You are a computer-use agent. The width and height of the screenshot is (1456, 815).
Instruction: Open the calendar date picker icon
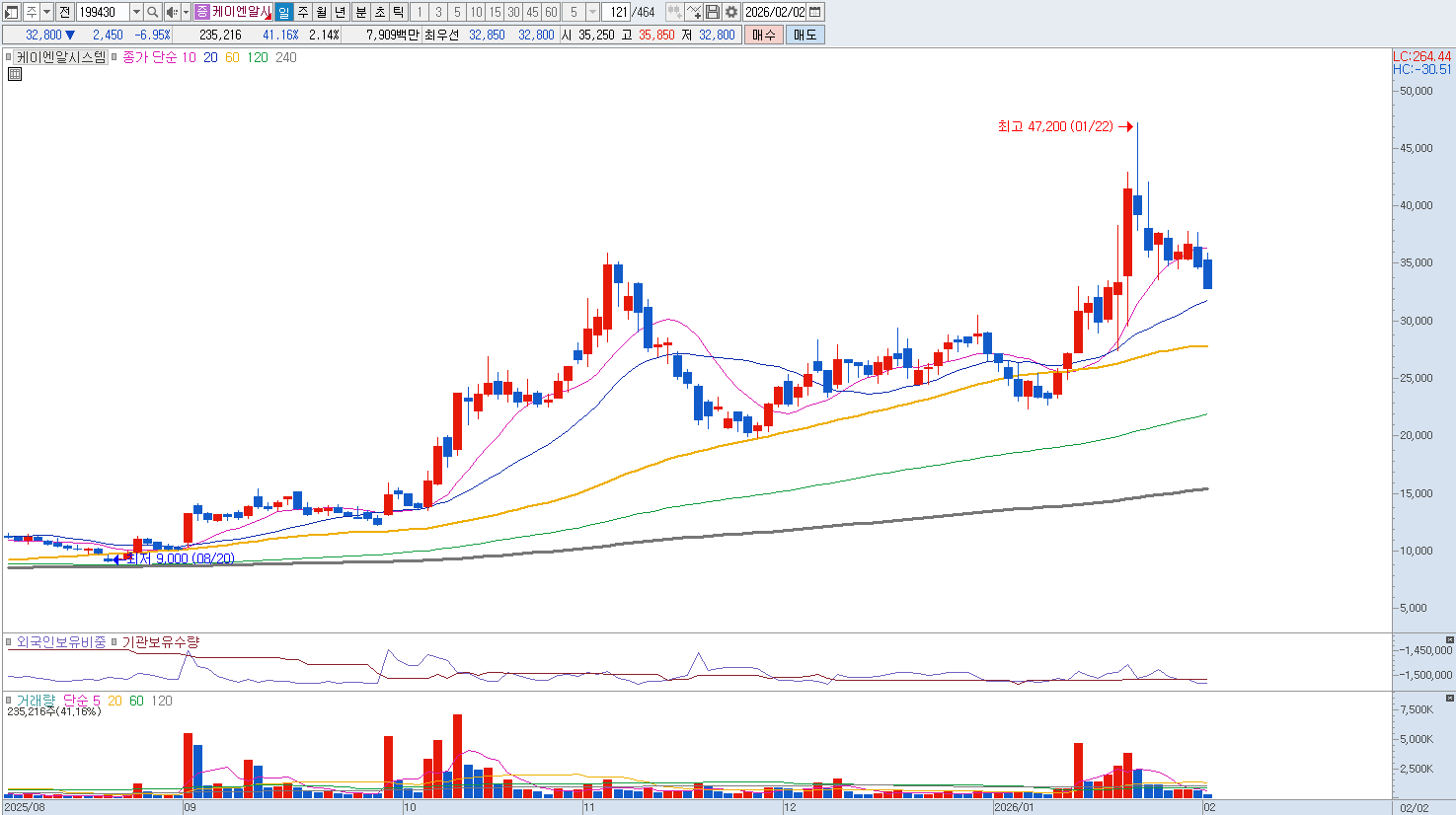click(815, 12)
